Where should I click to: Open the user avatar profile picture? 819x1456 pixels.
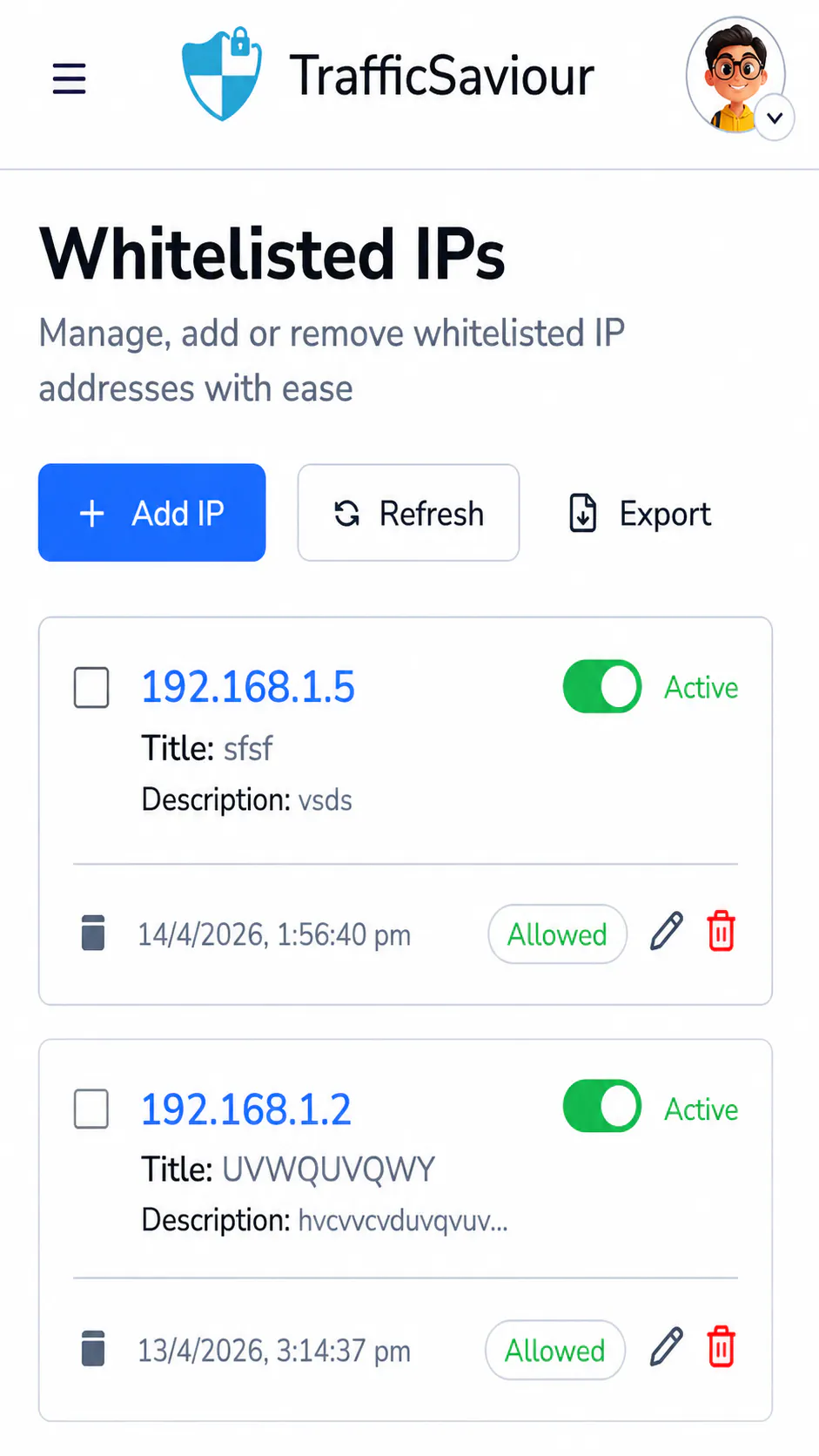tap(735, 75)
